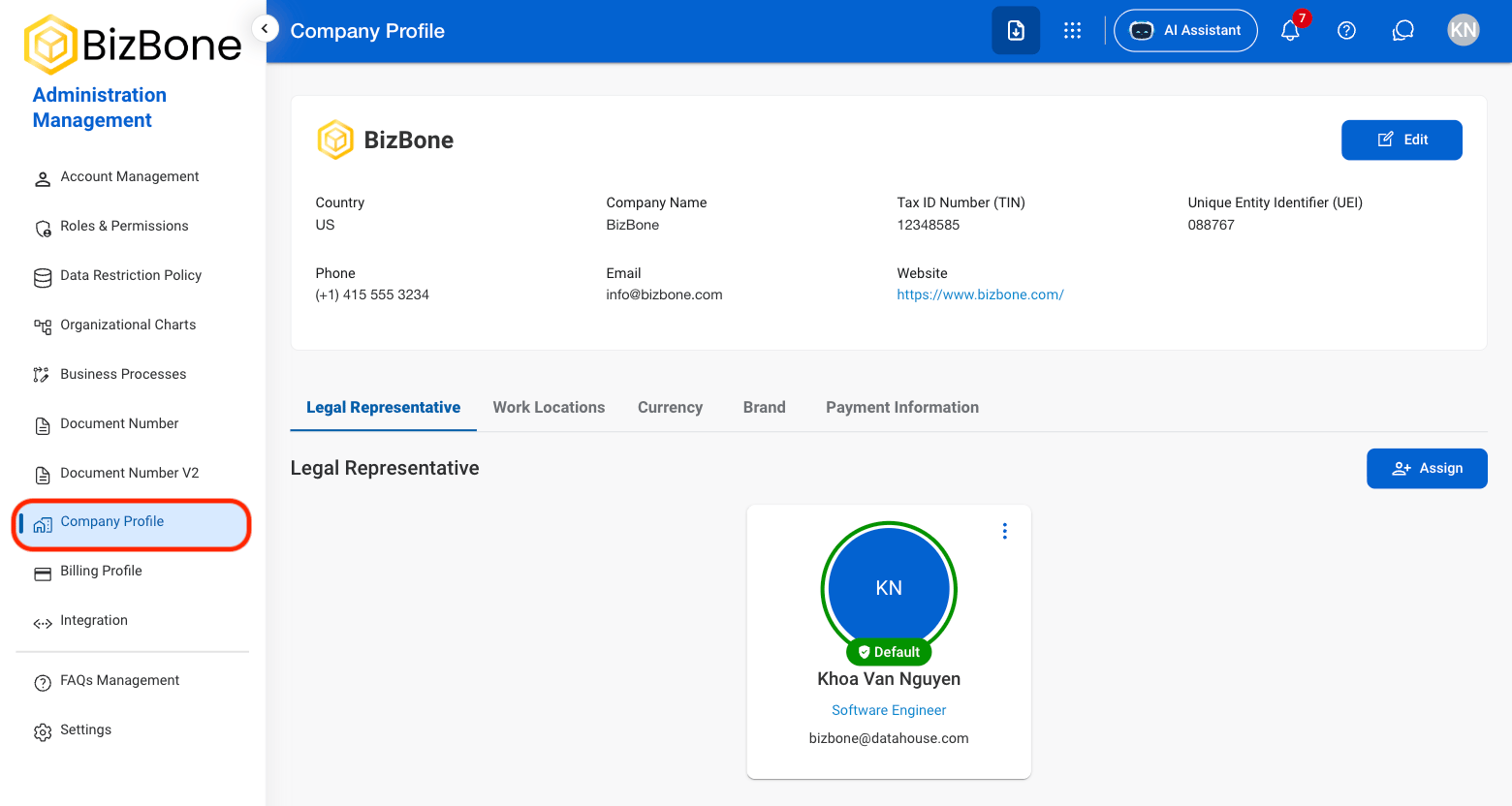Click the Billing Profile card icon
1512x806 pixels.
(x=43, y=573)
